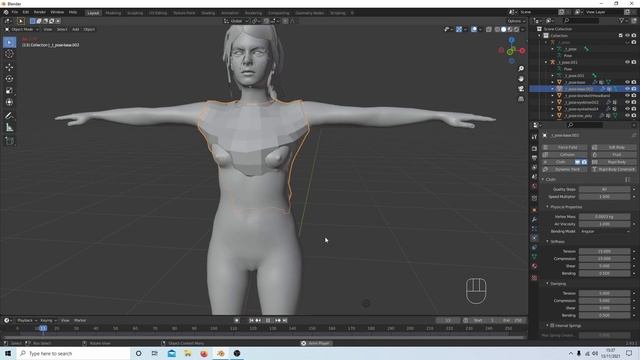
Task: Open the Object Data properties tab
Action: (534, 257)
